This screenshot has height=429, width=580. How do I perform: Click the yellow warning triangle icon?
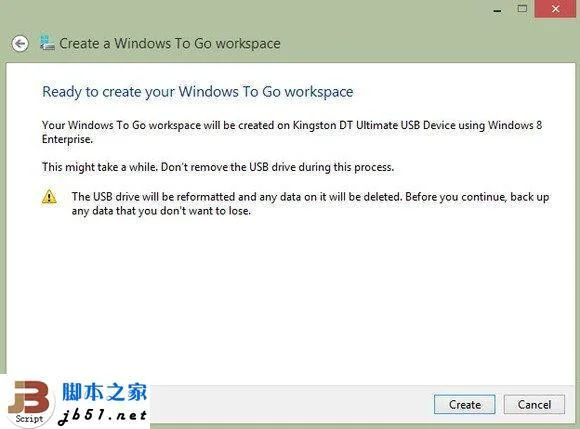[x=49, y=197]
